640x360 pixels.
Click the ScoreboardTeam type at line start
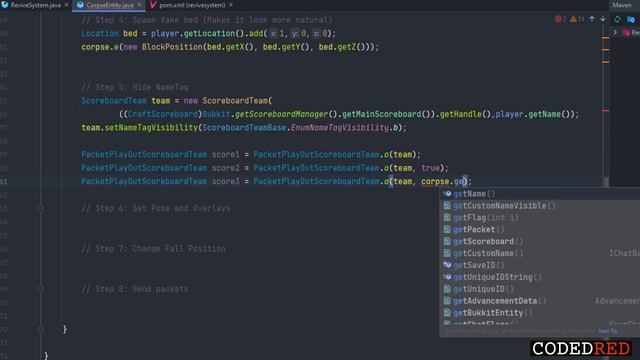(x=113, y=100)
